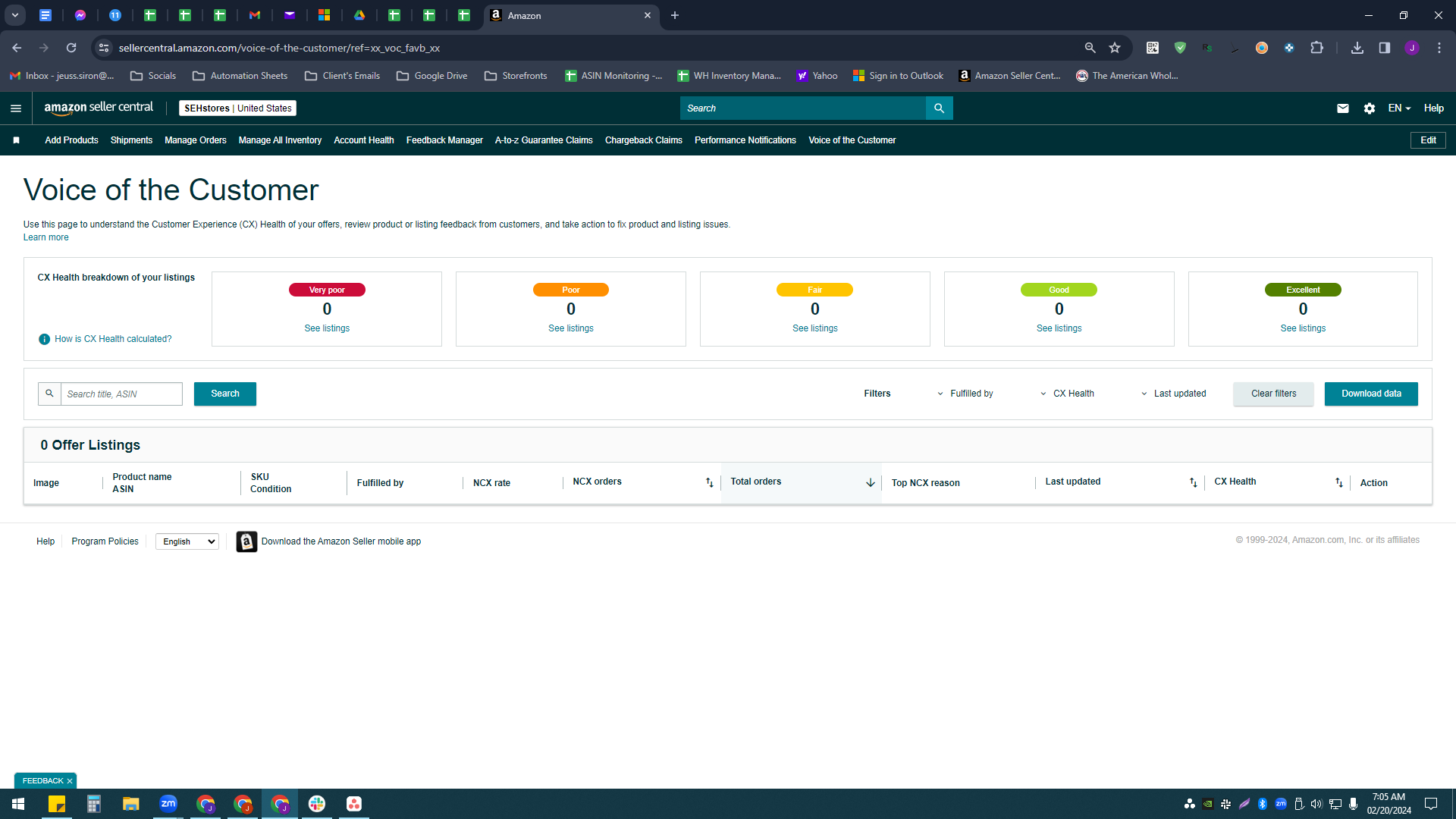
Task: Open a new Chrome tab
Action: point(674,15)
